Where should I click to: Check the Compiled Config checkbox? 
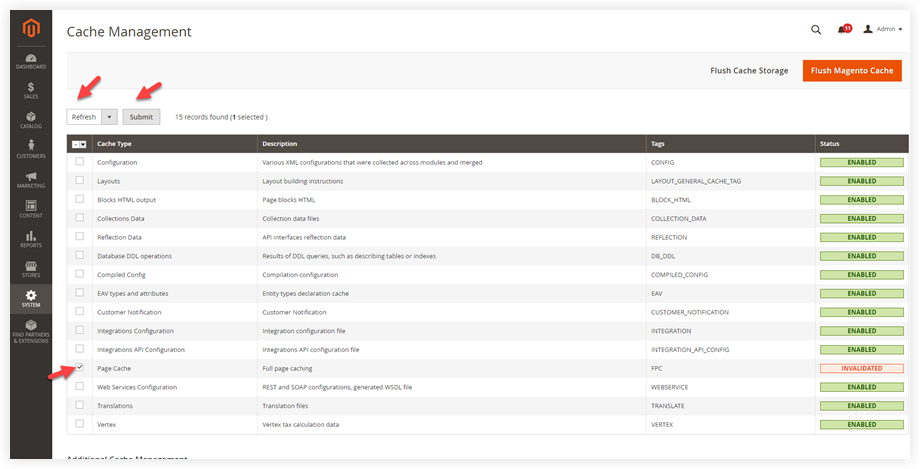pos(80,274)
